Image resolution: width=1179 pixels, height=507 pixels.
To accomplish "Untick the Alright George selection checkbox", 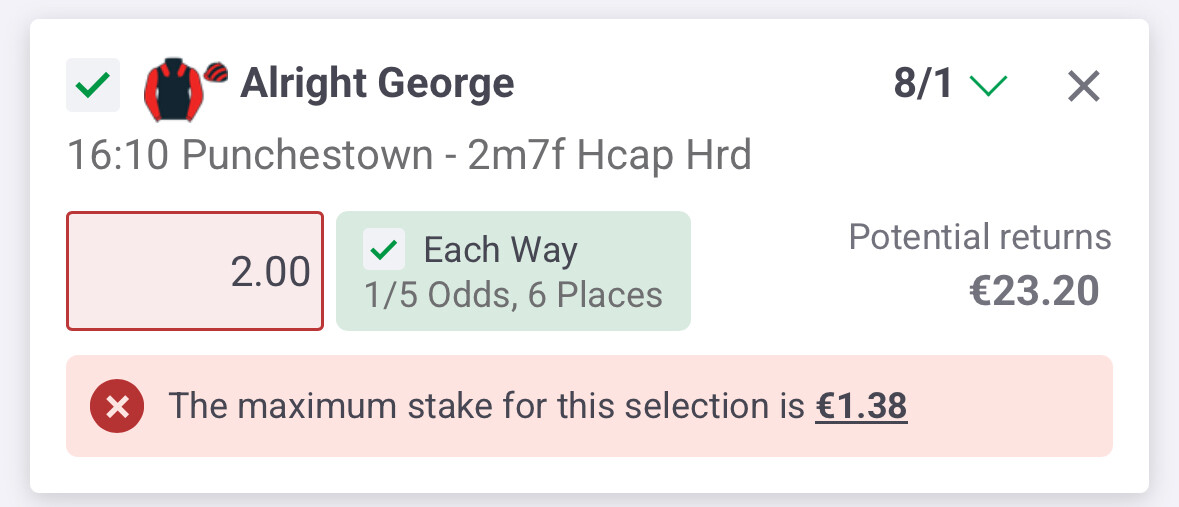I will pyautogui.click(x=93, y=86).
